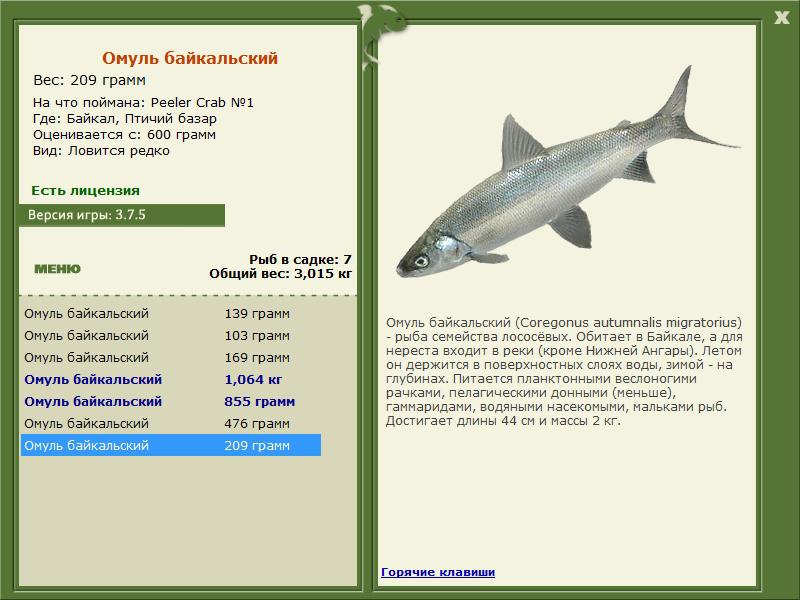
Task: Select the highlighted 209 грамм fish row
Action: (x=170, y=445)
